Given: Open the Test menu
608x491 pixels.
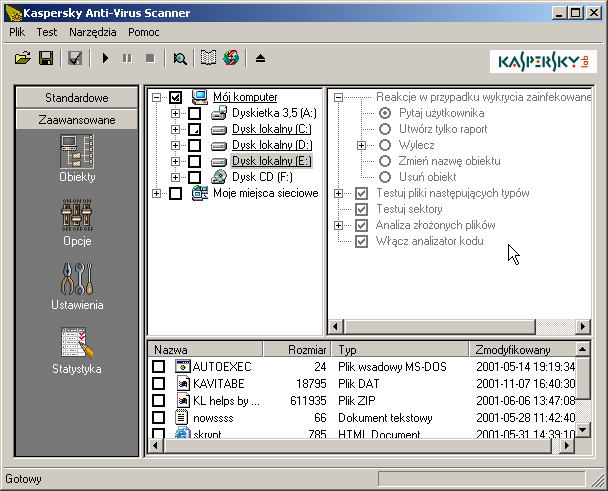Looking at the screenshot, I should coord(47,32).
